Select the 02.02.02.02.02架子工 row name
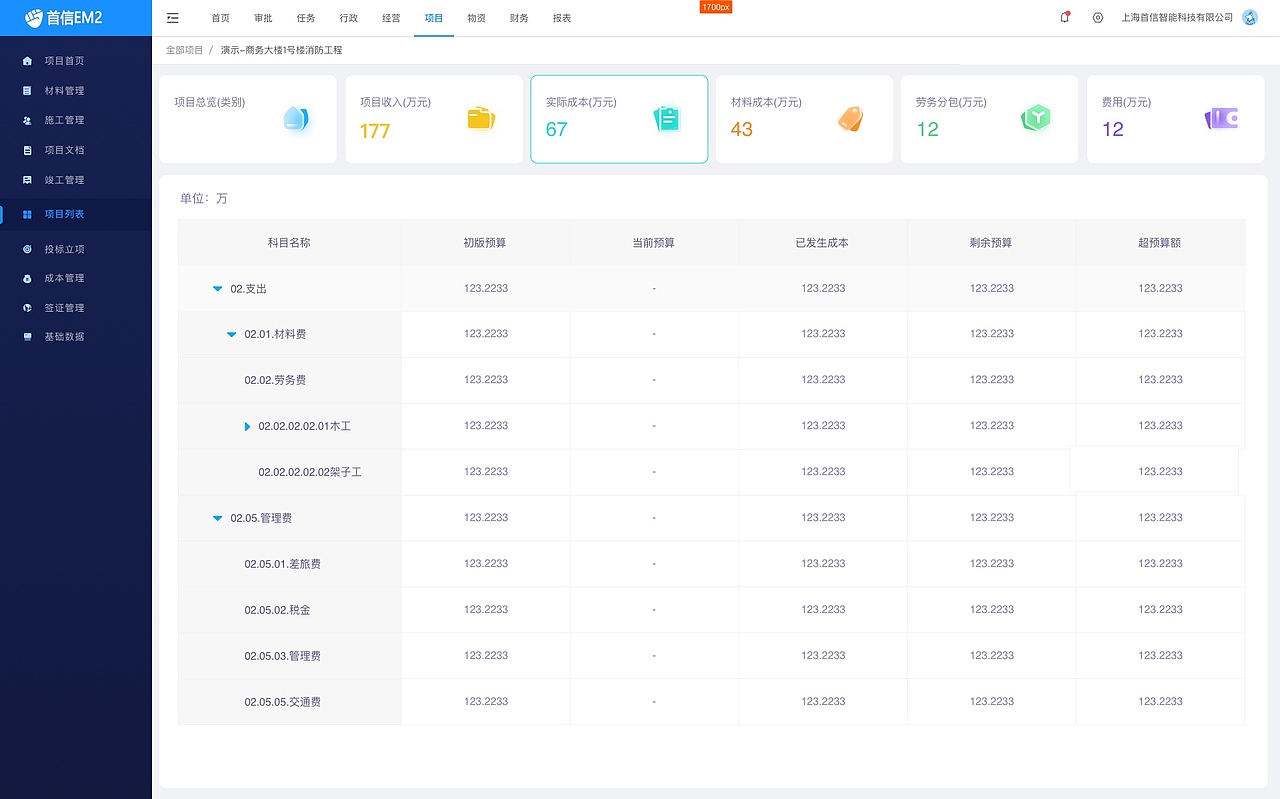The image size is (1280, 799). [310, 472]
